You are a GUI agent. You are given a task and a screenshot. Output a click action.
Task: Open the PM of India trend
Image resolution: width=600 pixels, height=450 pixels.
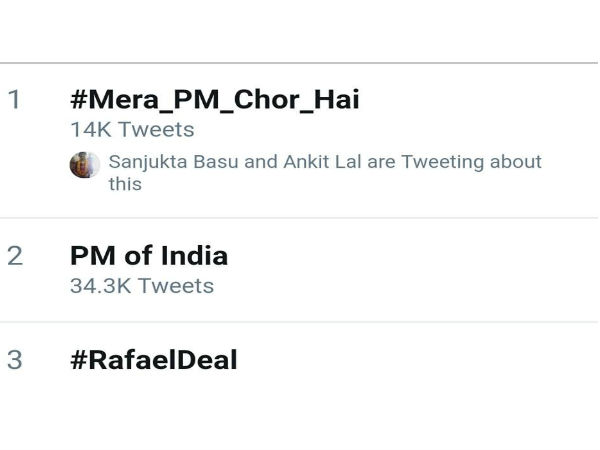pos(149,256)
